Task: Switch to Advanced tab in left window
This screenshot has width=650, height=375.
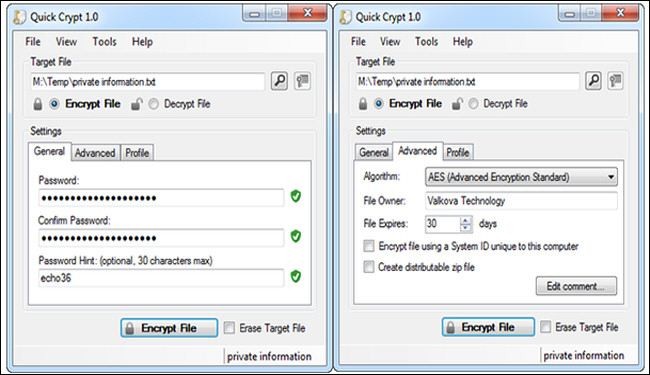Action: (95, 153)
